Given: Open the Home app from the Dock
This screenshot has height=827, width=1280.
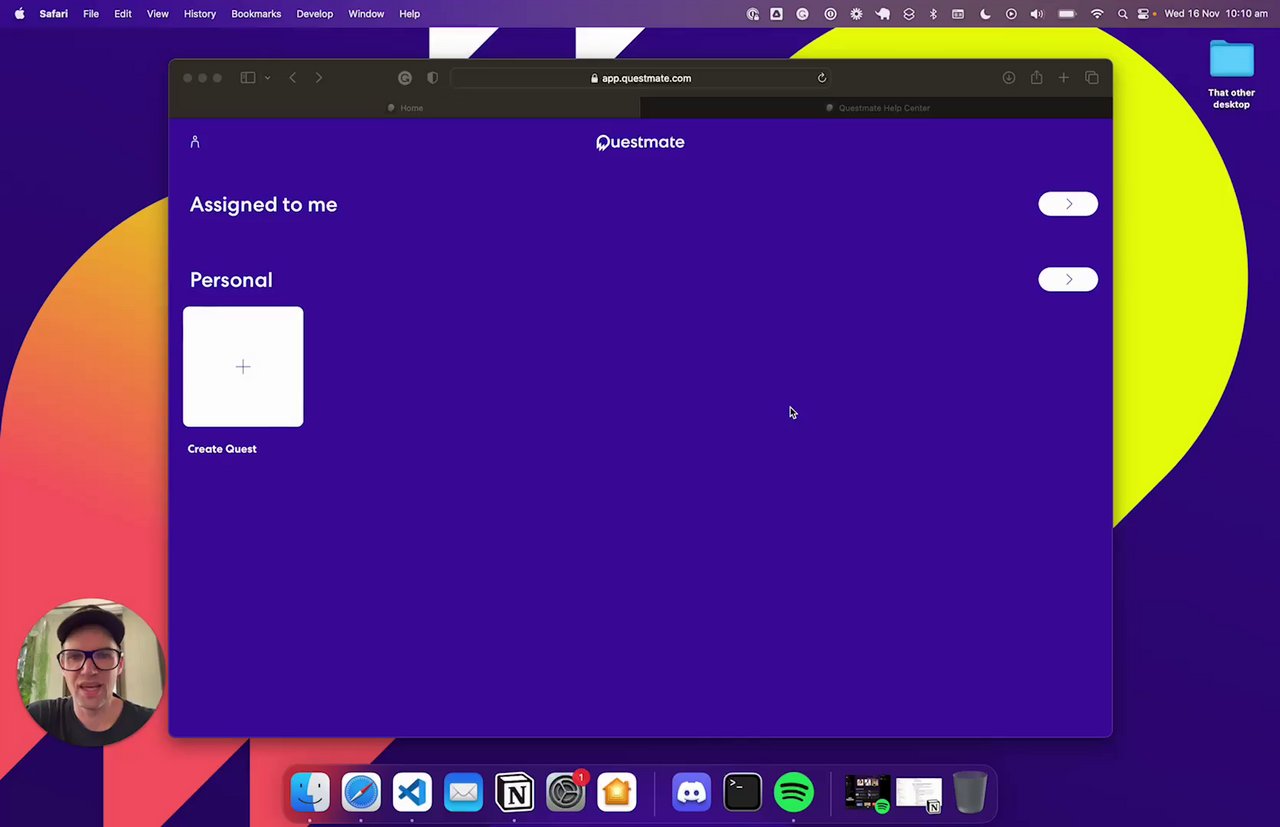Looking at the screenshot, I should (617, 793).
